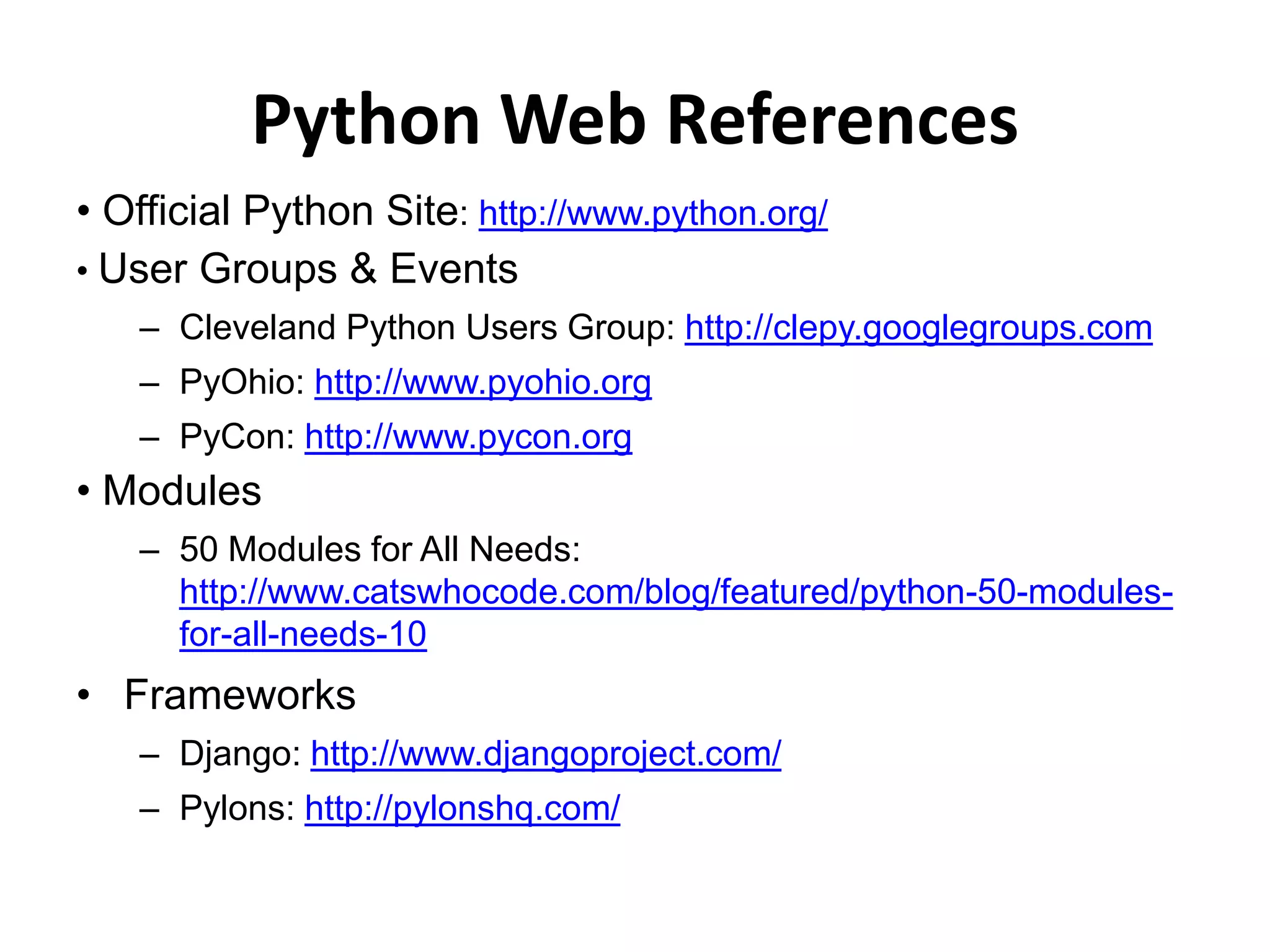1270x952 pixels.
Task: Click the 'Pylons:' label
Action: tap(237, 809)
